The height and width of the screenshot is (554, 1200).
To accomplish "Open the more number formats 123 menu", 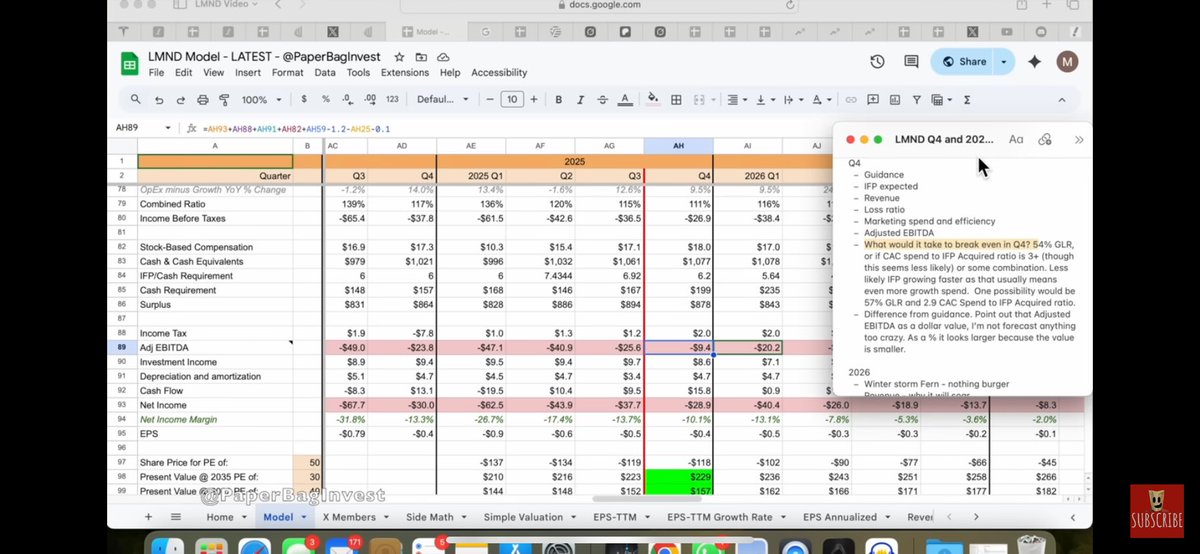I will pos(392,100).
